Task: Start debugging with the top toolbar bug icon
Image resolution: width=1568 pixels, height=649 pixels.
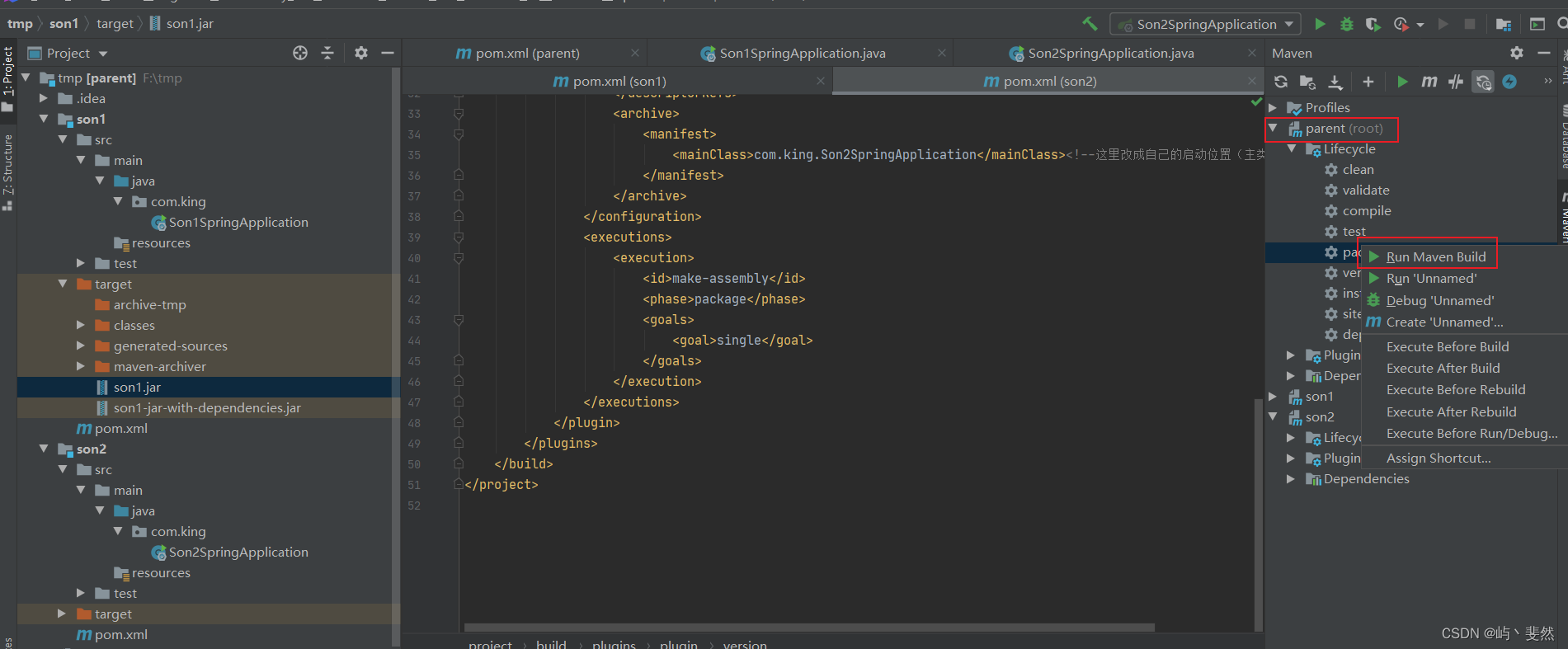Action: click(1346, 24)
